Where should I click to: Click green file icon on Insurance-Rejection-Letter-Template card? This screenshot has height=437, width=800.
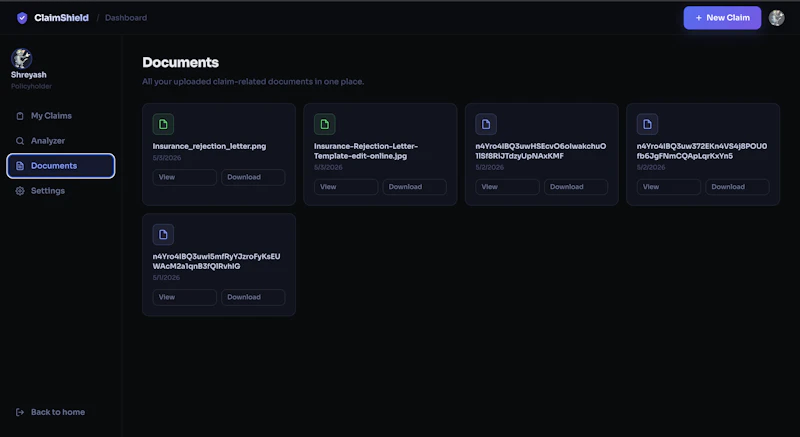[324, 124]
